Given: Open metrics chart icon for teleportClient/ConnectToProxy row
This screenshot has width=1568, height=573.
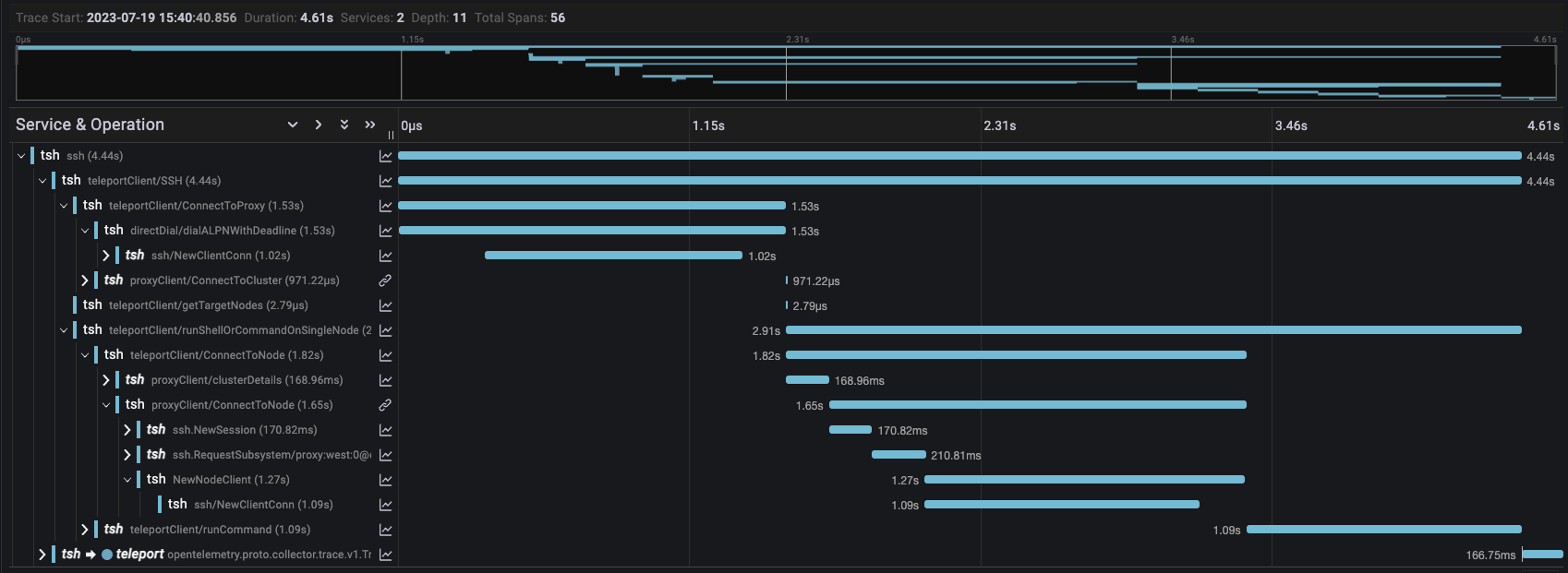Looking at the screenshot, I should (x=386, y=206).
